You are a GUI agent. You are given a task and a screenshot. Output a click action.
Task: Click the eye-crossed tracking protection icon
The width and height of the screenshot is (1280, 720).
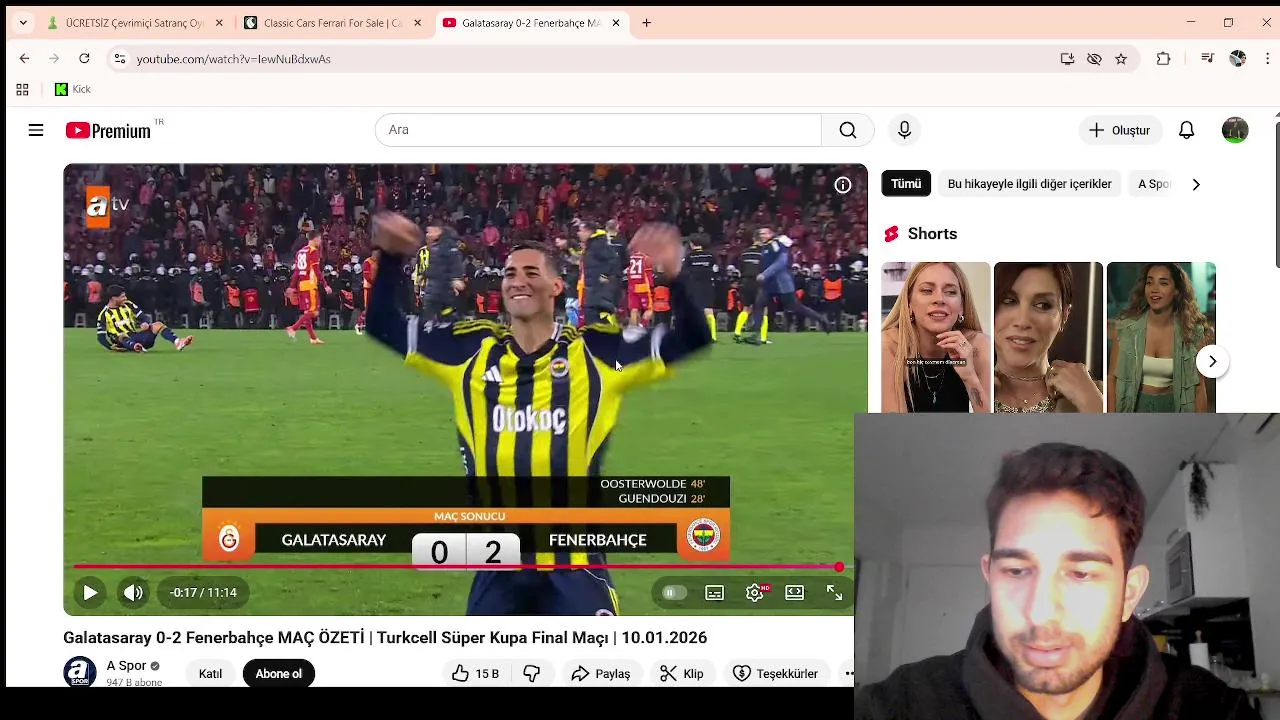click(1094, 59)
